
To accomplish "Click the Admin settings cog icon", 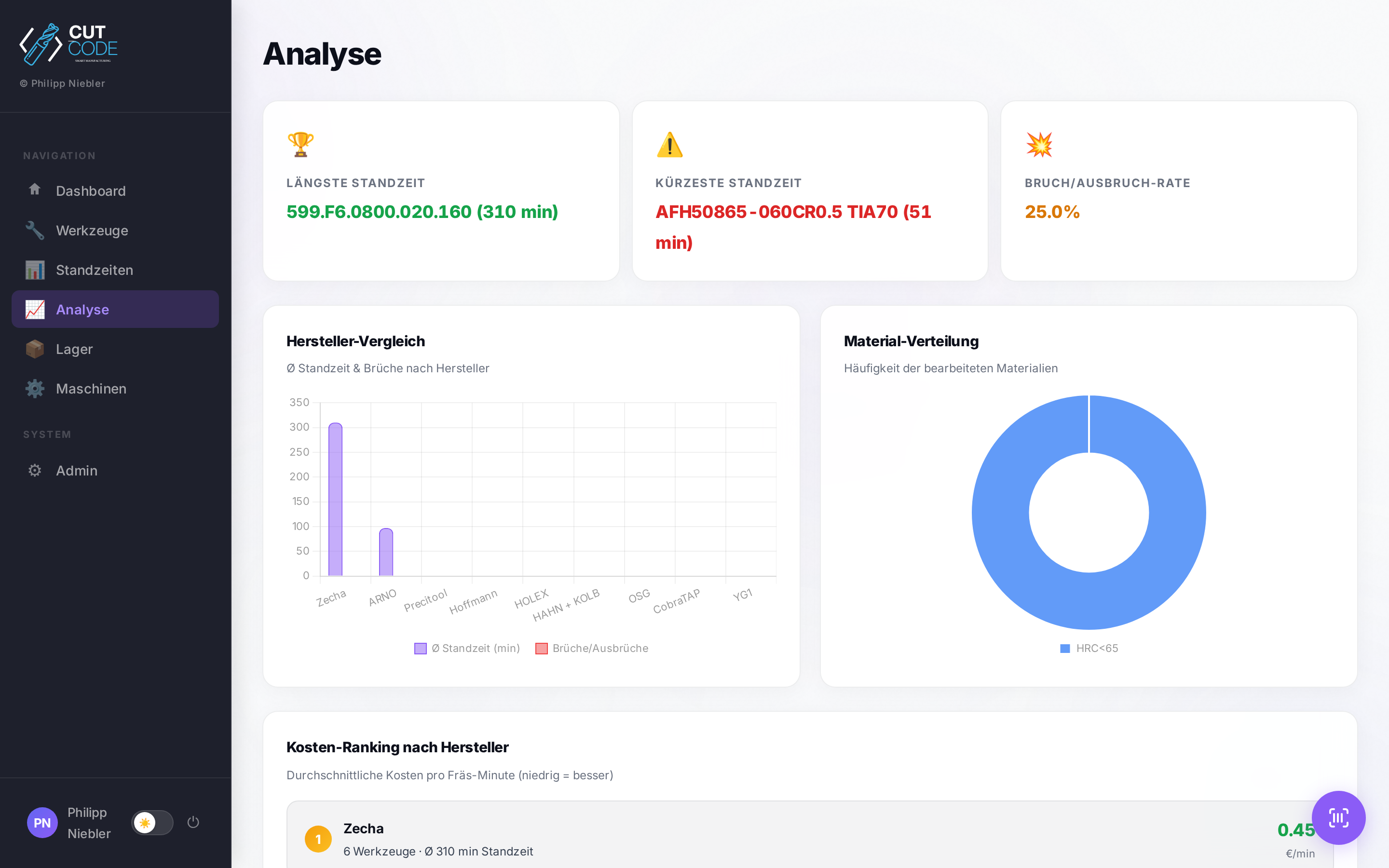I will pyautogui.click(x=34, y=470).
